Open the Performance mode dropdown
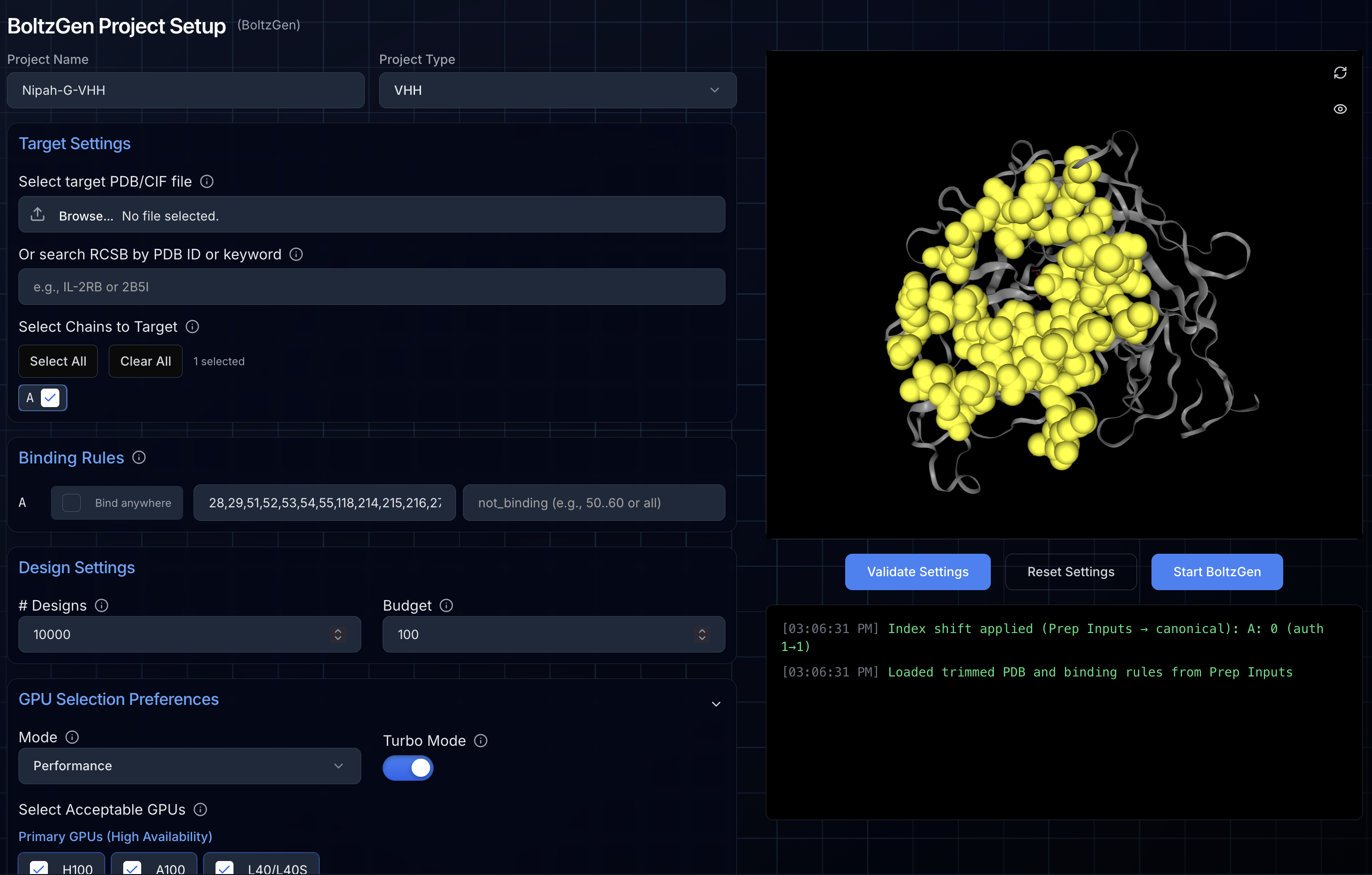 189,766
